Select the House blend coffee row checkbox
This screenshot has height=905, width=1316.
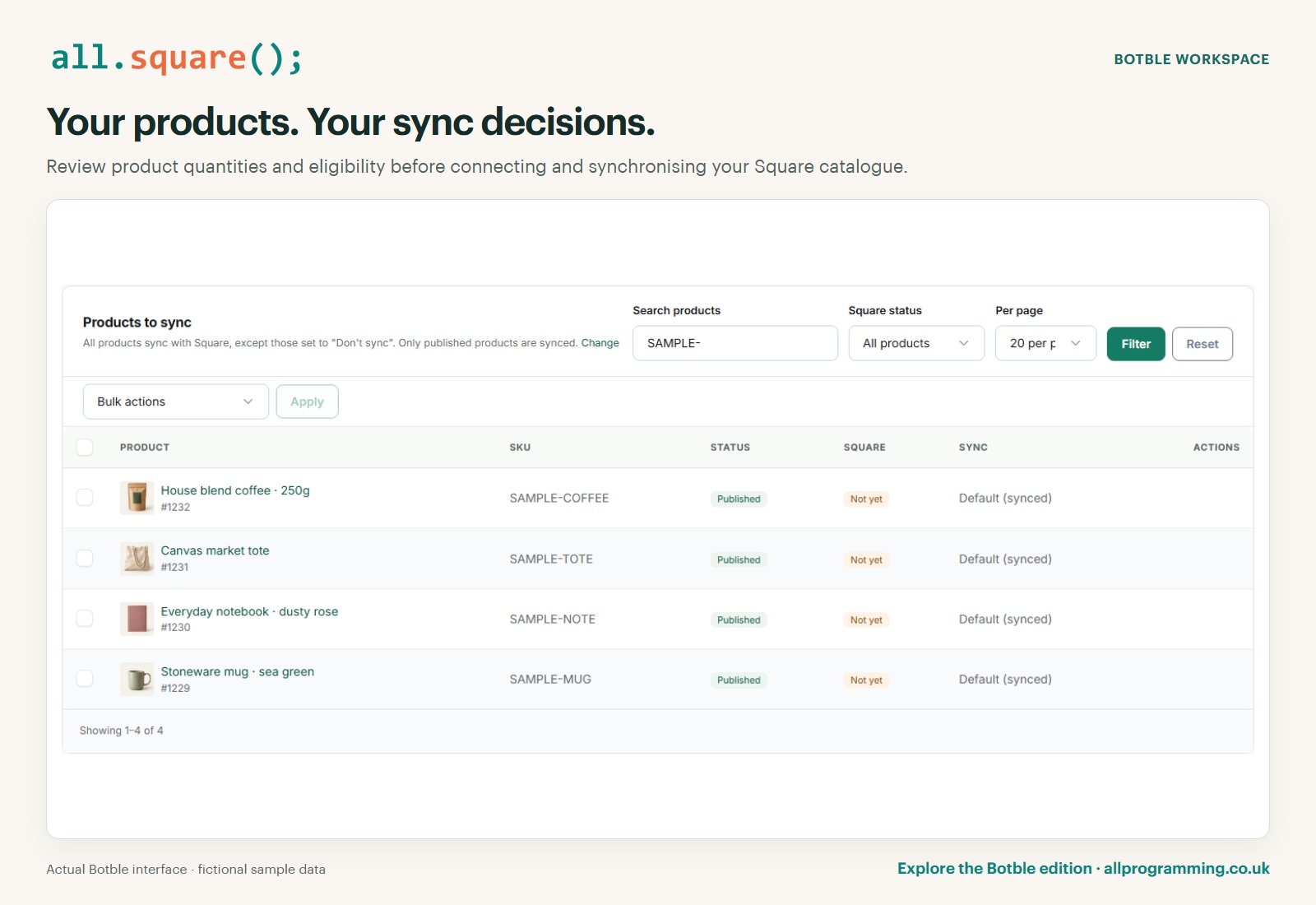click(85, 498)
